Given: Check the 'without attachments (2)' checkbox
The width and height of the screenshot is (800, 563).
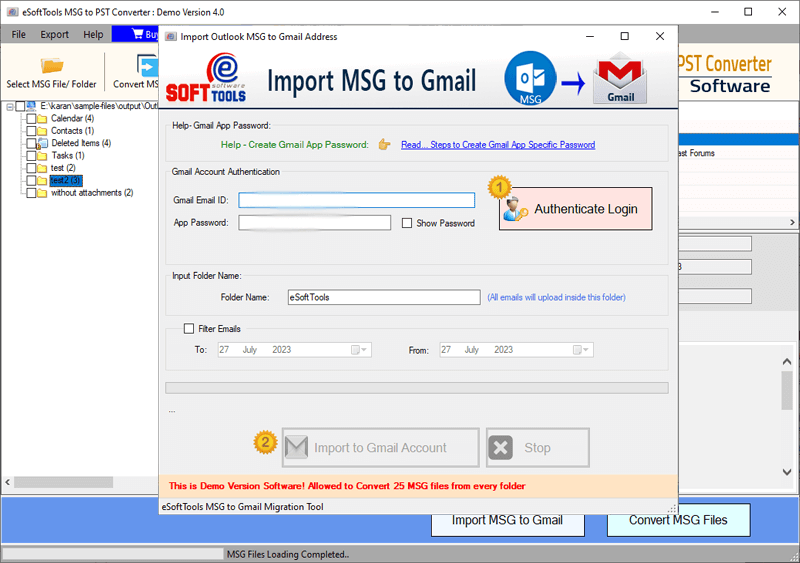Looking at the screenshot, I should [31, 193].
